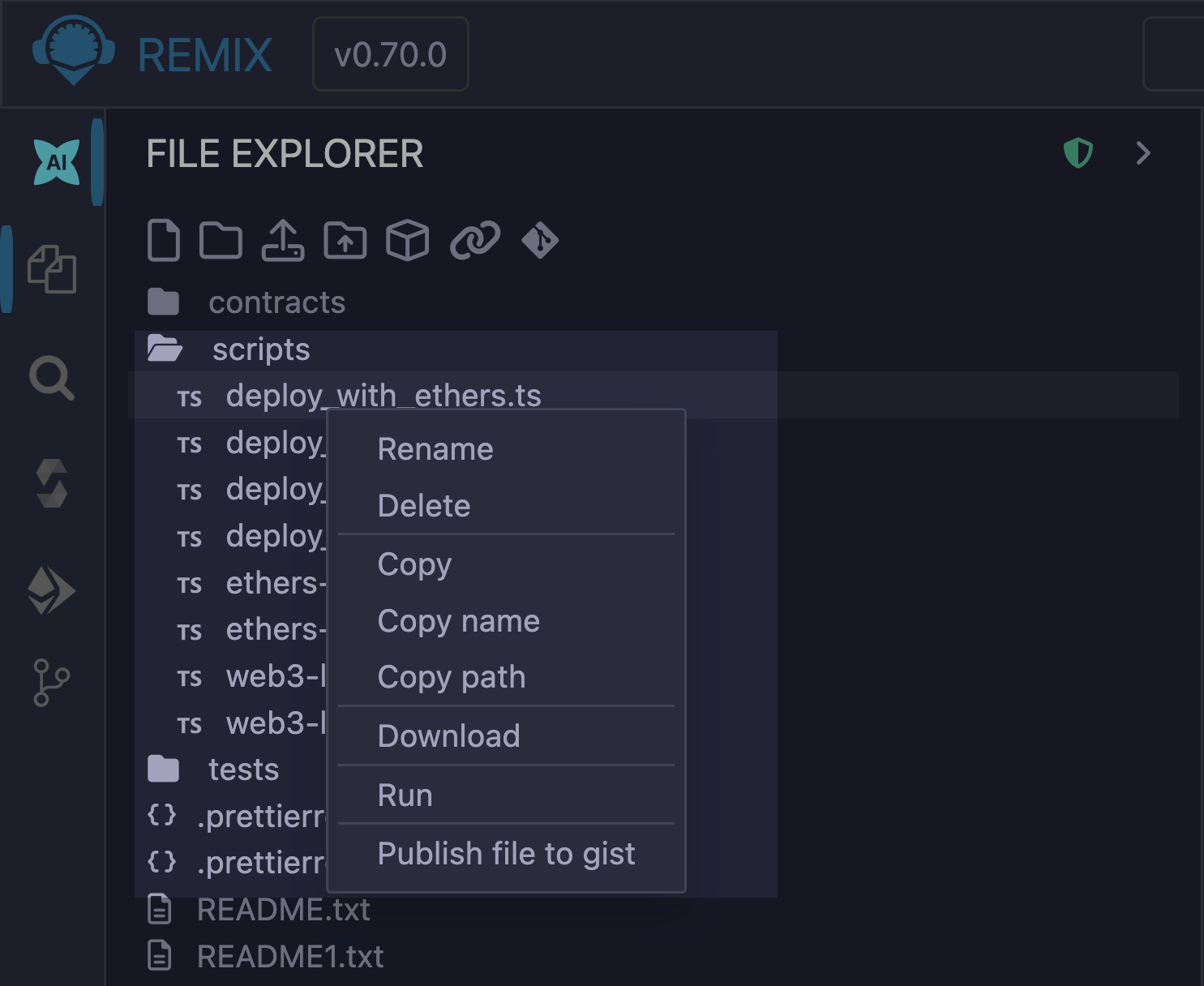Open README.txt file

point(283,910)
